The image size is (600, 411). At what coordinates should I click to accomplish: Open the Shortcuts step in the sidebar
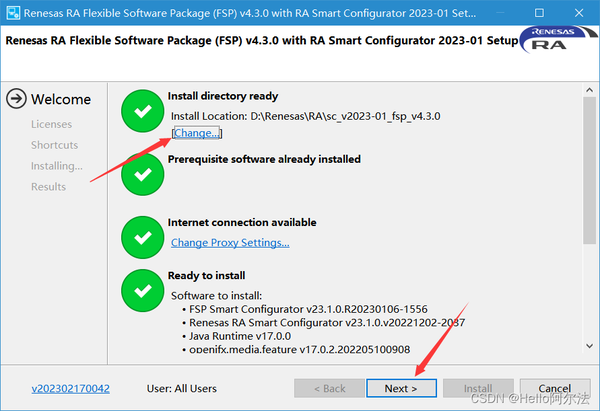(x=54, y=145)
